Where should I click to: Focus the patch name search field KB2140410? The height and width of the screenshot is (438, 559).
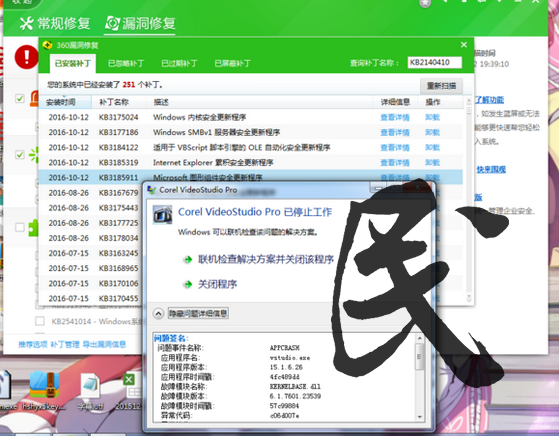[435, 63]
